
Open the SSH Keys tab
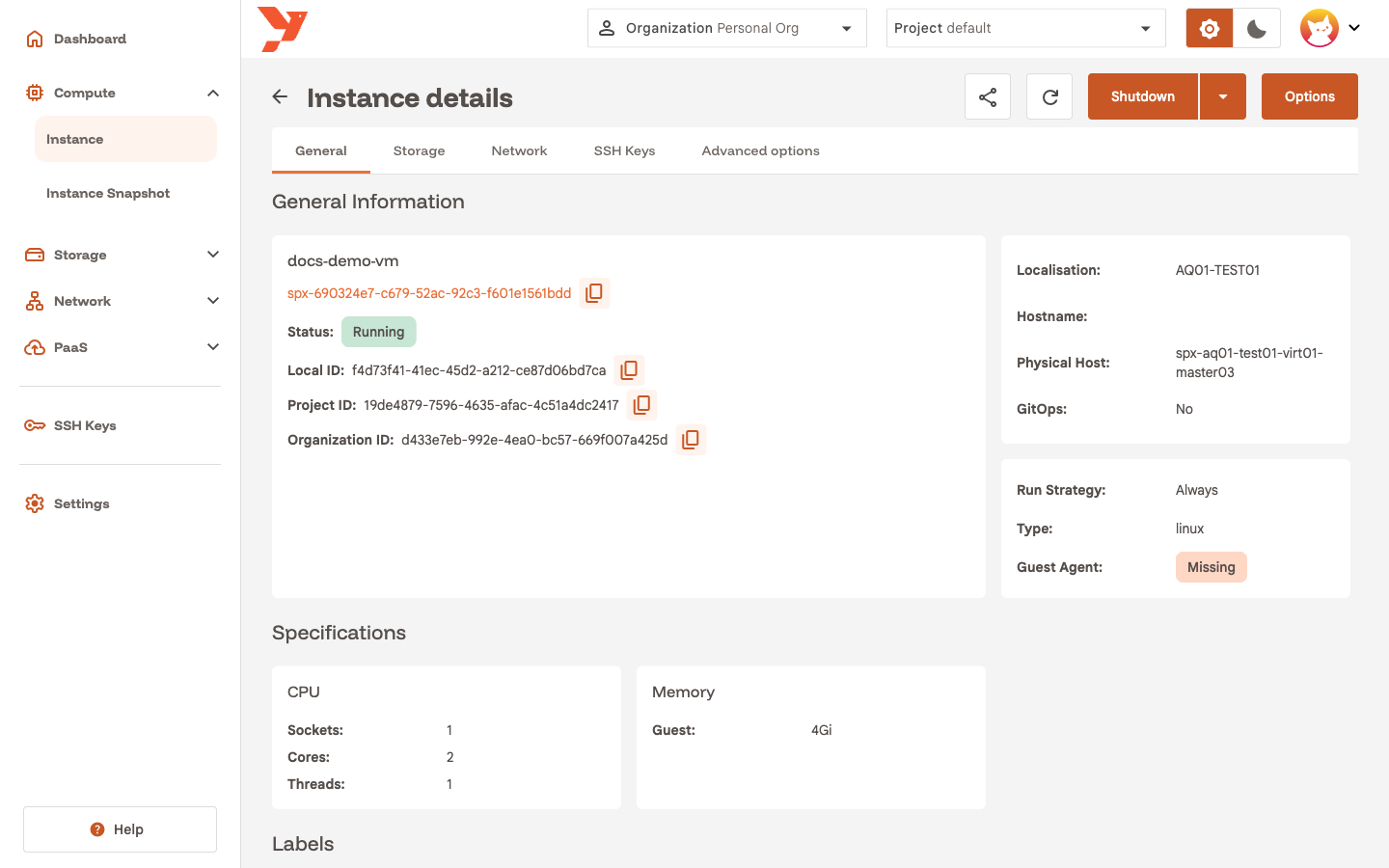pyautogui.click(x=624, y=150)
